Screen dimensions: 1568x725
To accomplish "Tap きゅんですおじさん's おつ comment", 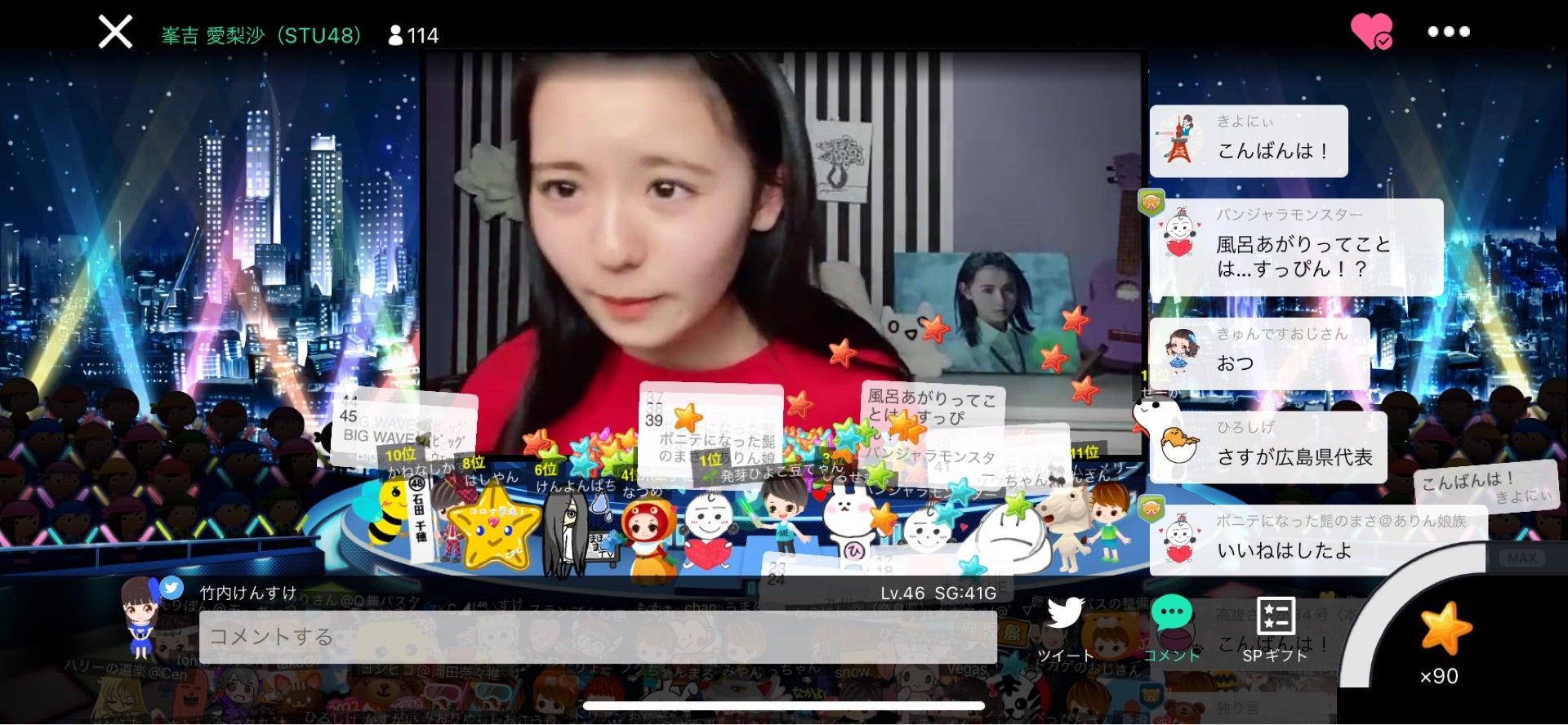I will [1258, 354].
